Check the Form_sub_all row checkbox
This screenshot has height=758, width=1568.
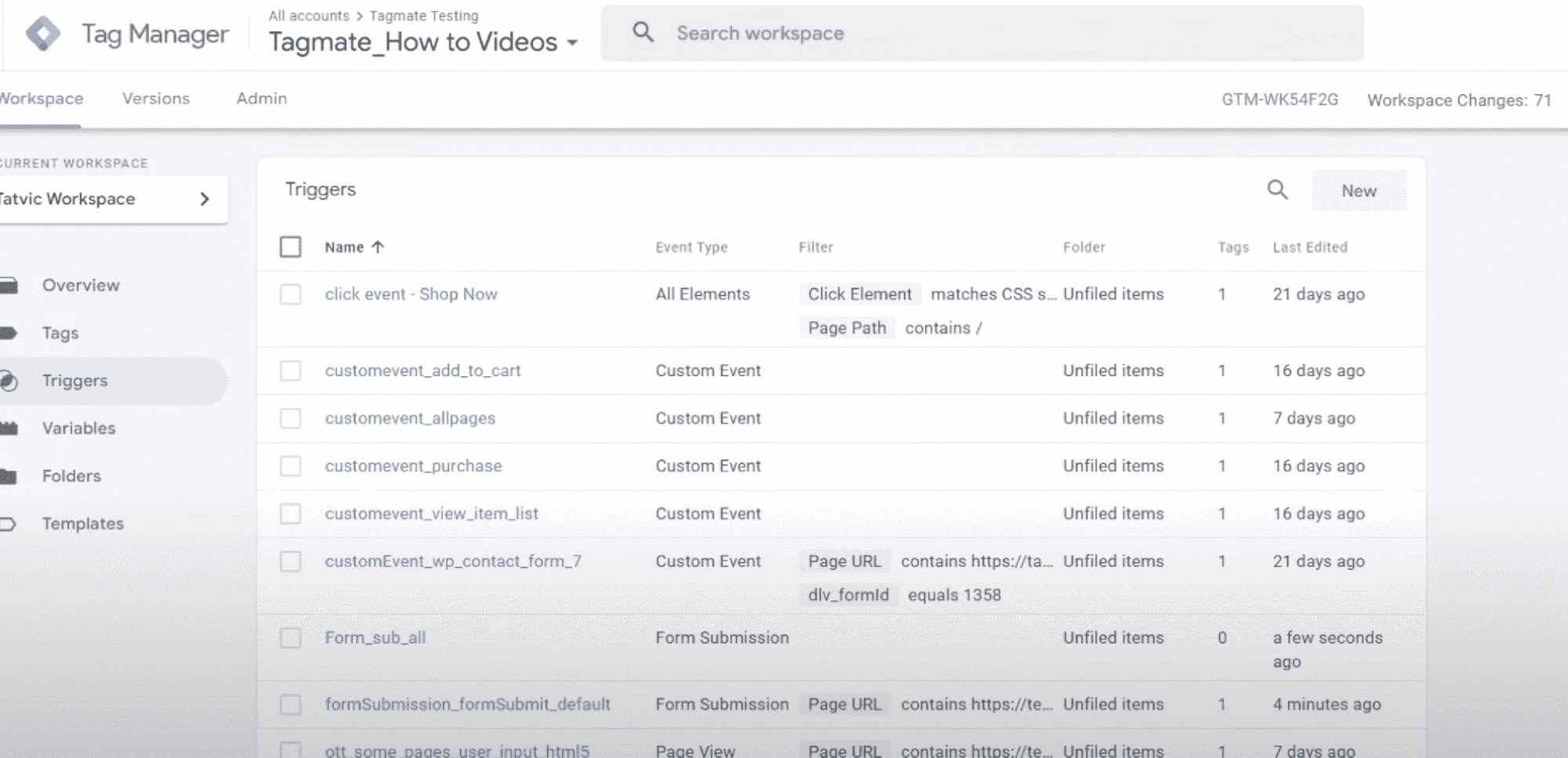pos(291,638)
